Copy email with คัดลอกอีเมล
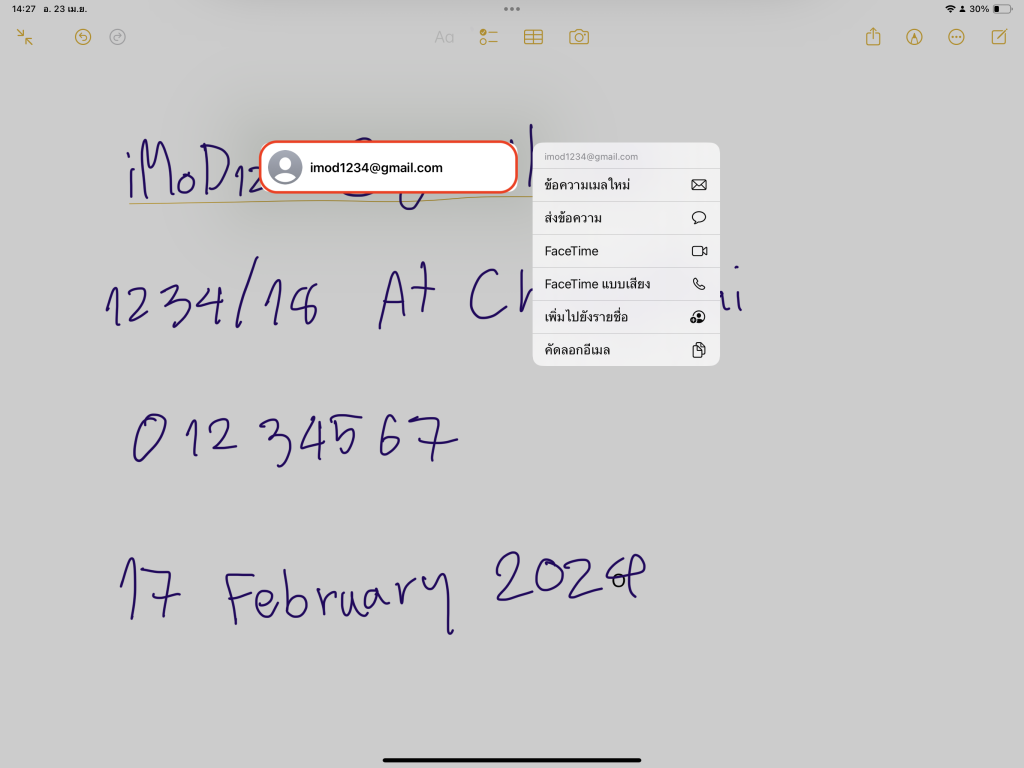The image size is (1024, 768). coord(625,350)
